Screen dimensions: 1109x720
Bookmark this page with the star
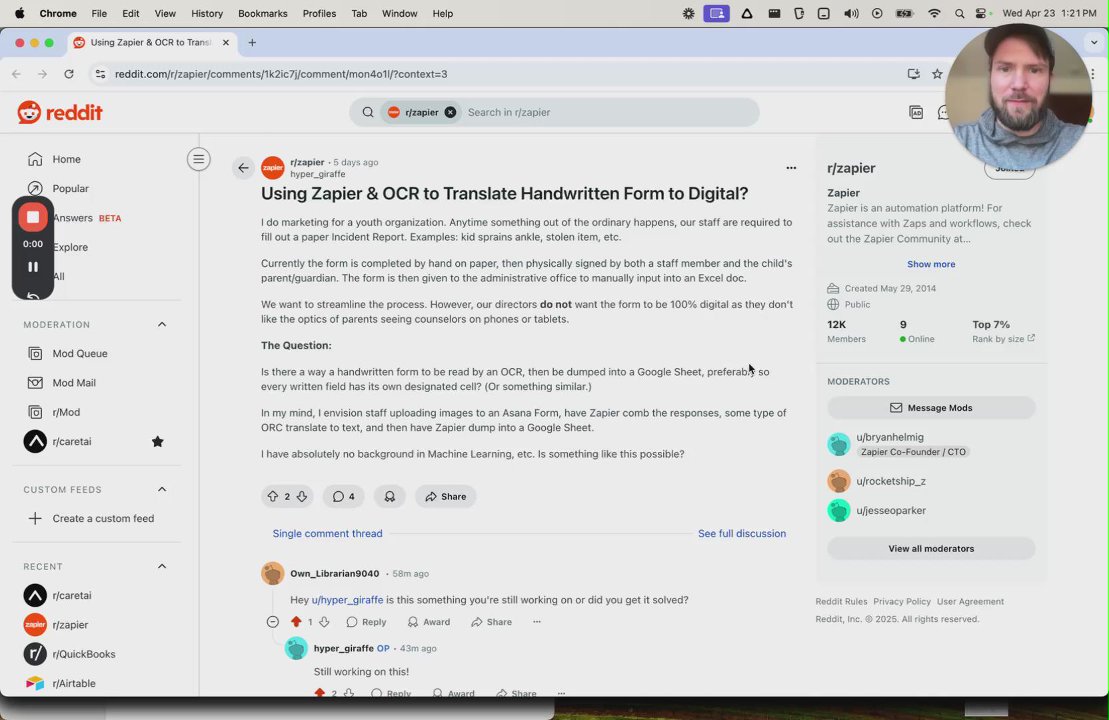point(937,74)
